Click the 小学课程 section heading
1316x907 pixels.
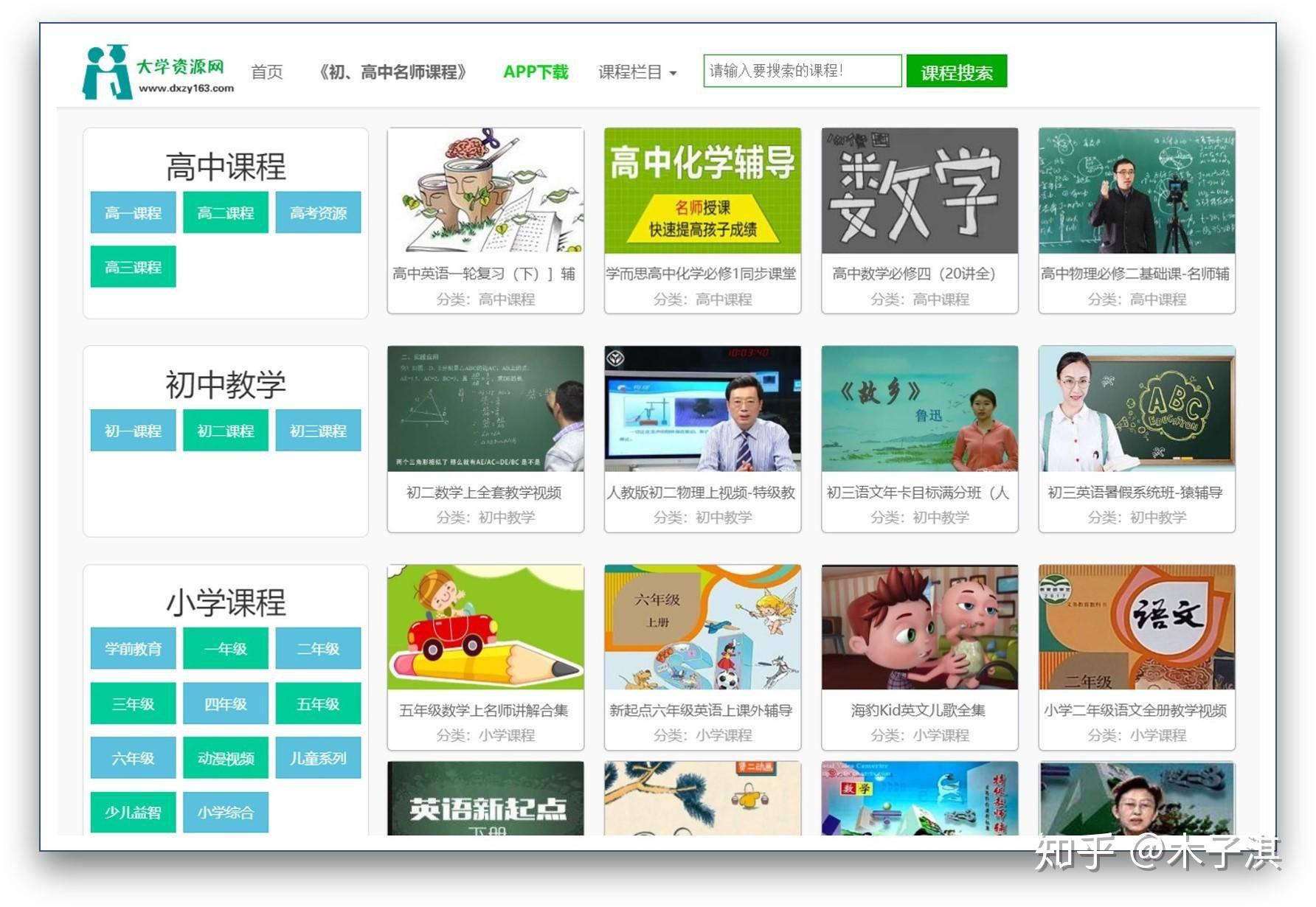click(226, 602)
